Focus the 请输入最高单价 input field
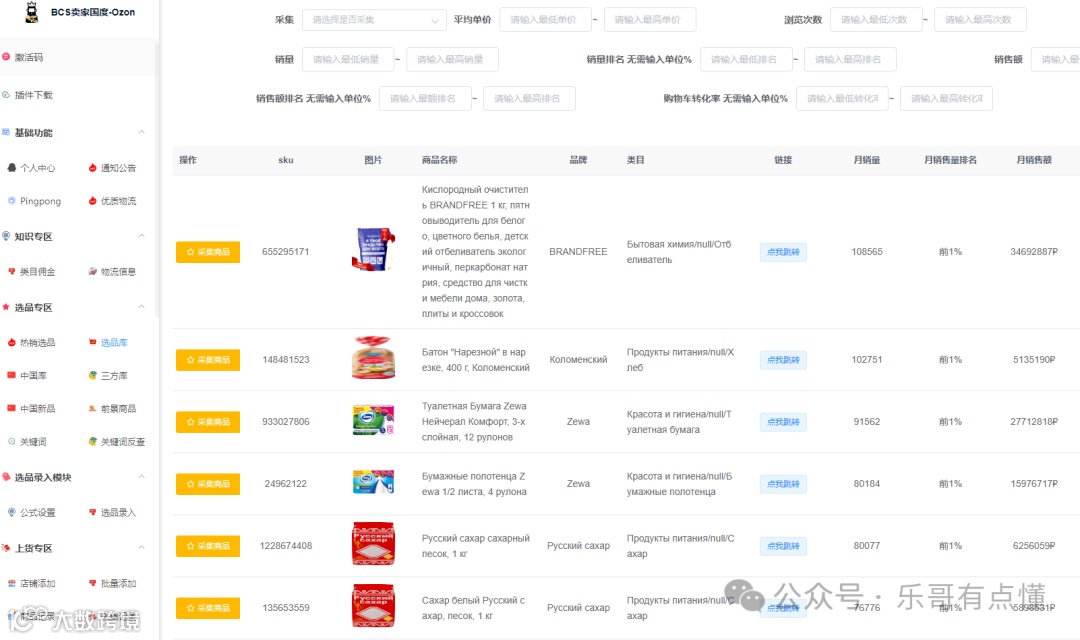The width and height of the screenshot is (1080, 640). (x=650, y=20)
